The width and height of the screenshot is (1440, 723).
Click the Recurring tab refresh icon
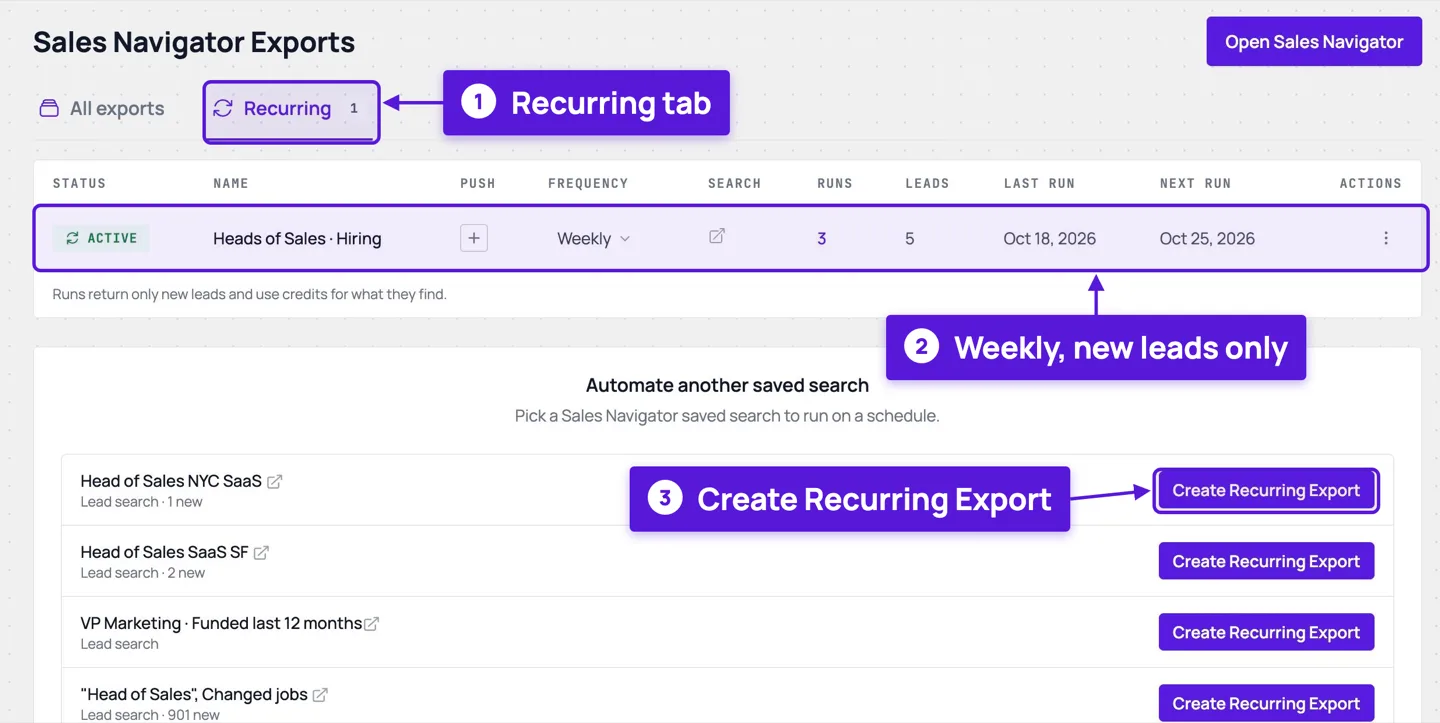pyautogui.click(x=223, y=108)
